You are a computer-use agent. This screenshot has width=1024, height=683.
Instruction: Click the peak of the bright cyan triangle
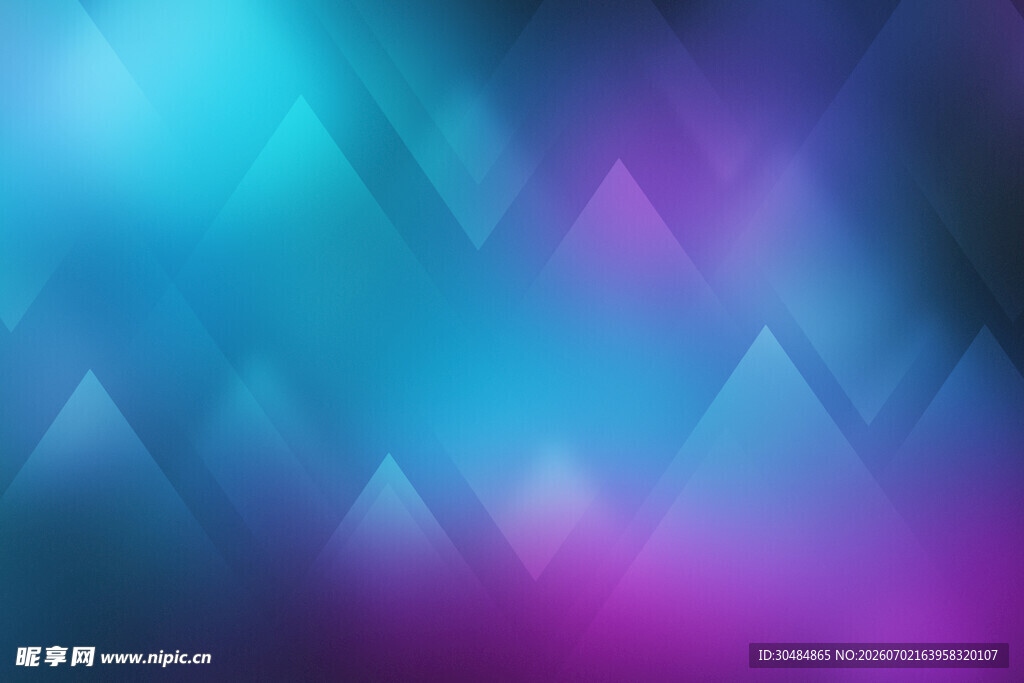coord(300,96)
